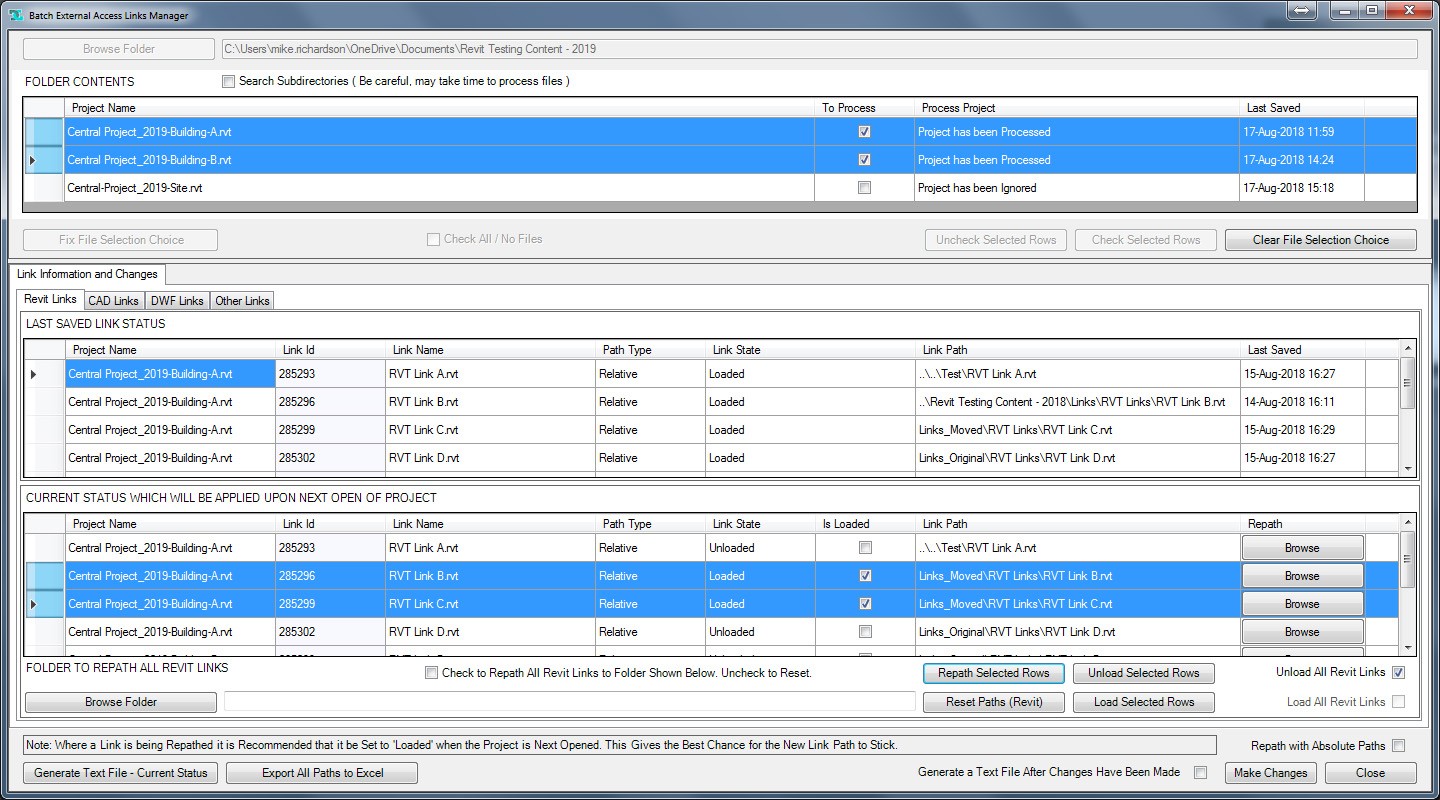Screen dimensions: 1440x800
Task: Uncheck Is Loaded for RVT Link C.rvt
Action: pos(865,604)
